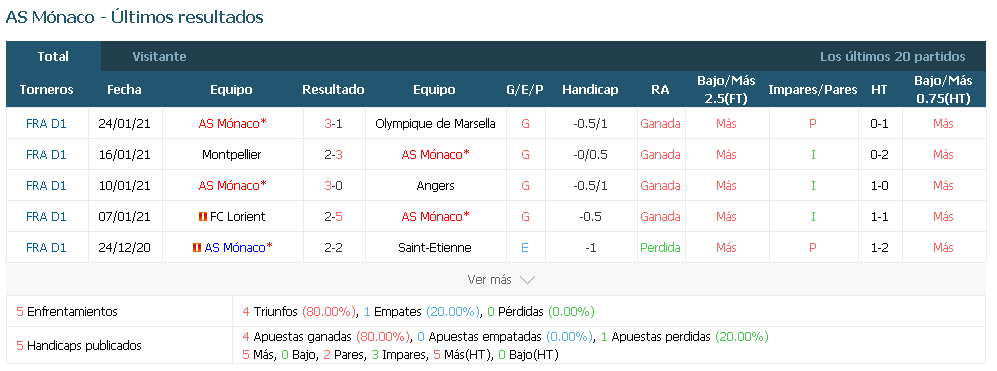Click the 2-2 draw result
Screen dimensions: 997x371
(x=334, y=248)
